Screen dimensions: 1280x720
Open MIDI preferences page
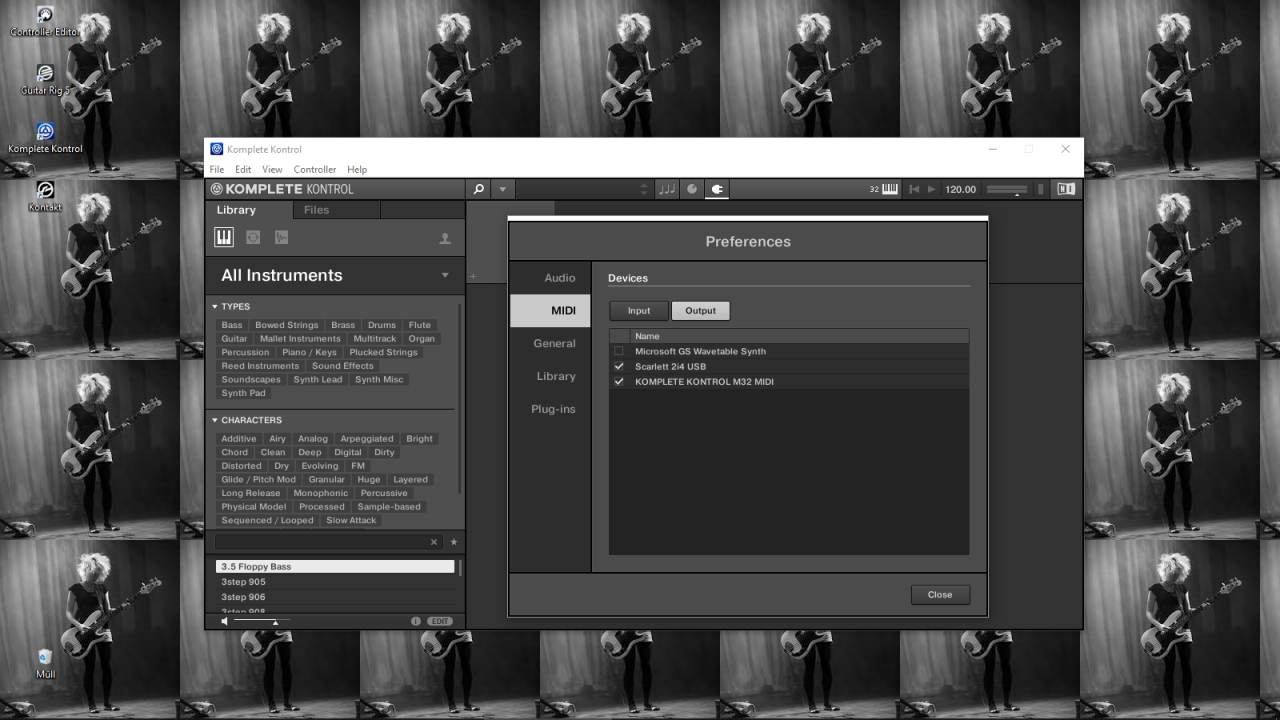tap(551, 311)
